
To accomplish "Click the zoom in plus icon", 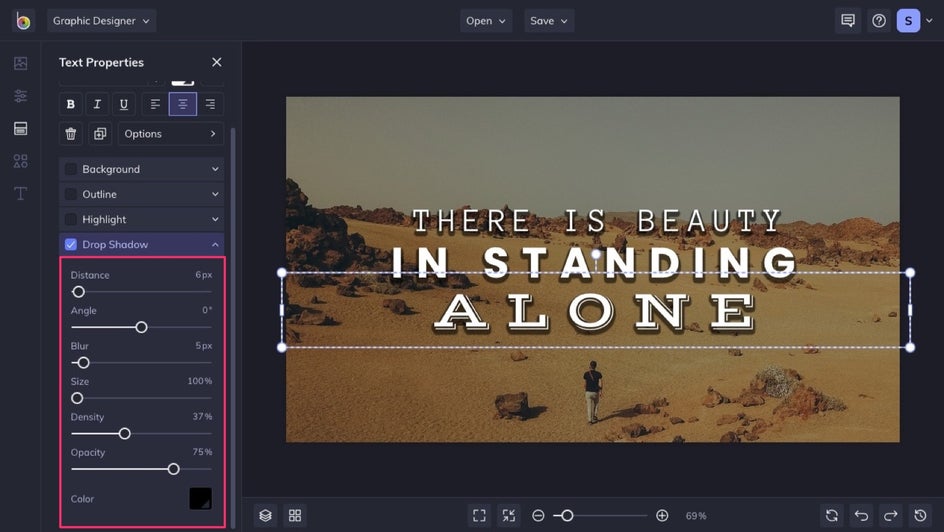I will [x=662, y=515].
